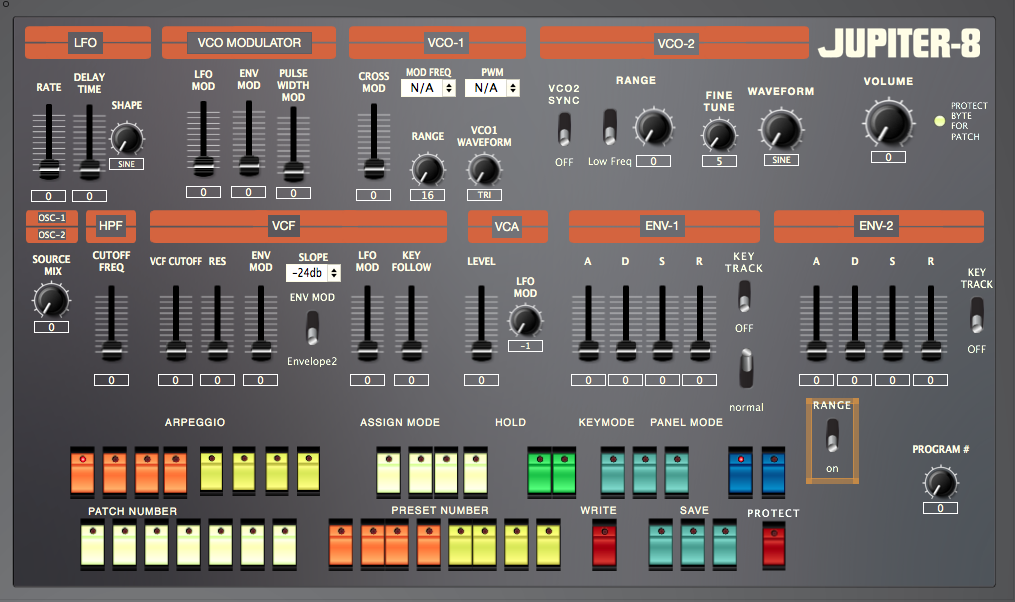Click the red Write button
Screen dimensions: 1015x602
(605, 545)
